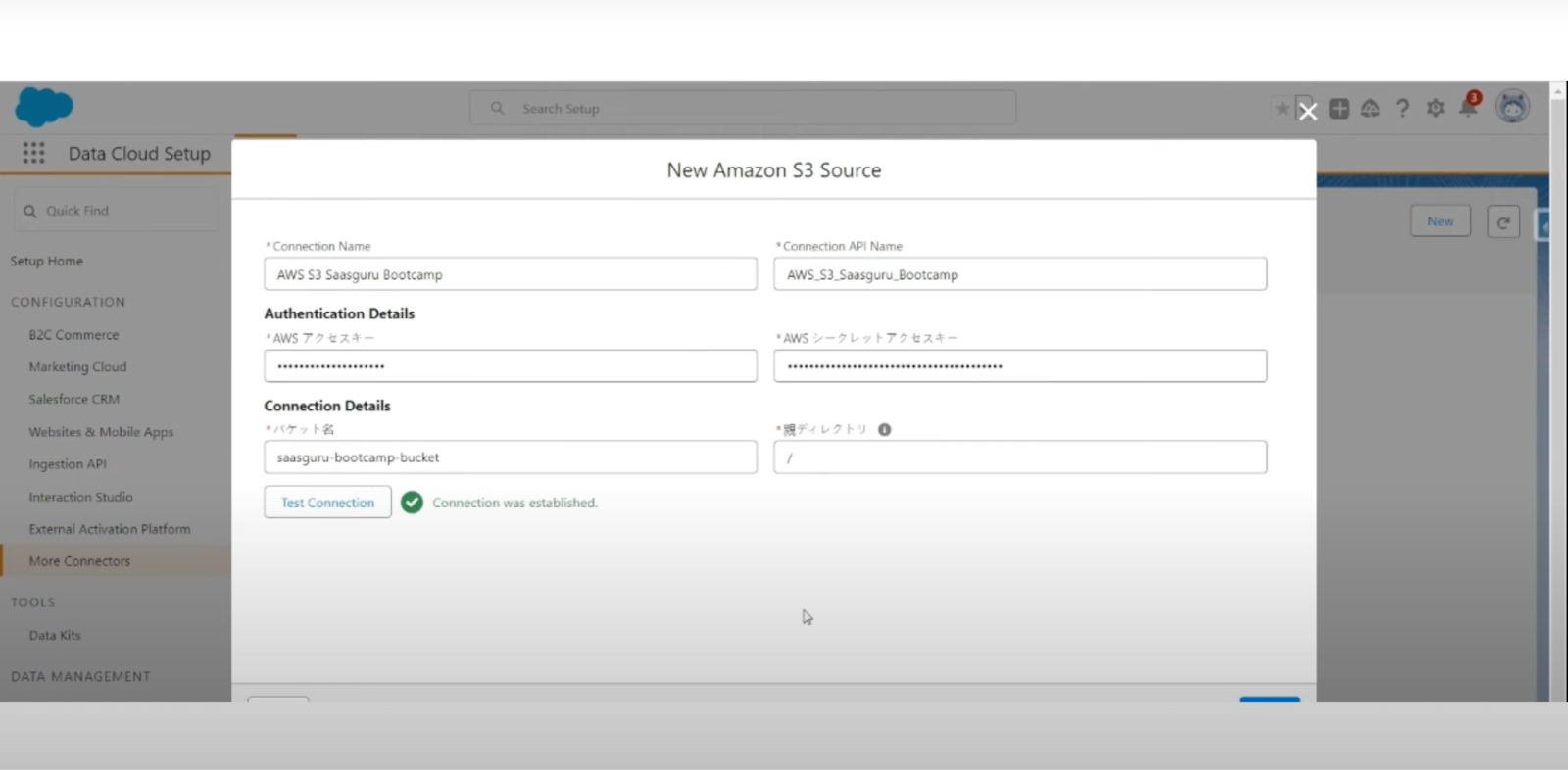
Task: Open Marketing Cloud in the sidebar
Action: (x=77, y=367)
